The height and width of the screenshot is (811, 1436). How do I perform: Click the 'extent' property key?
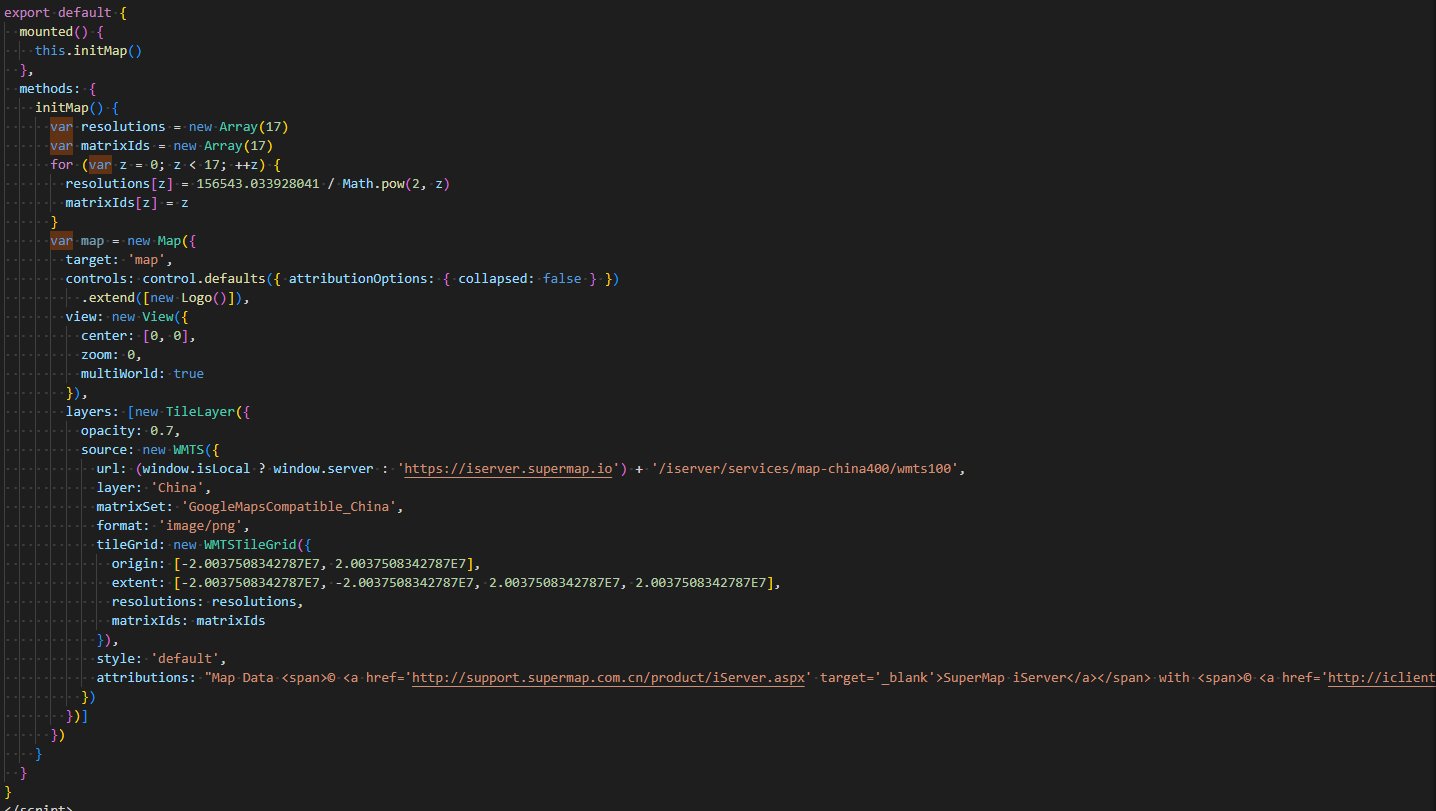click(134, 582)
